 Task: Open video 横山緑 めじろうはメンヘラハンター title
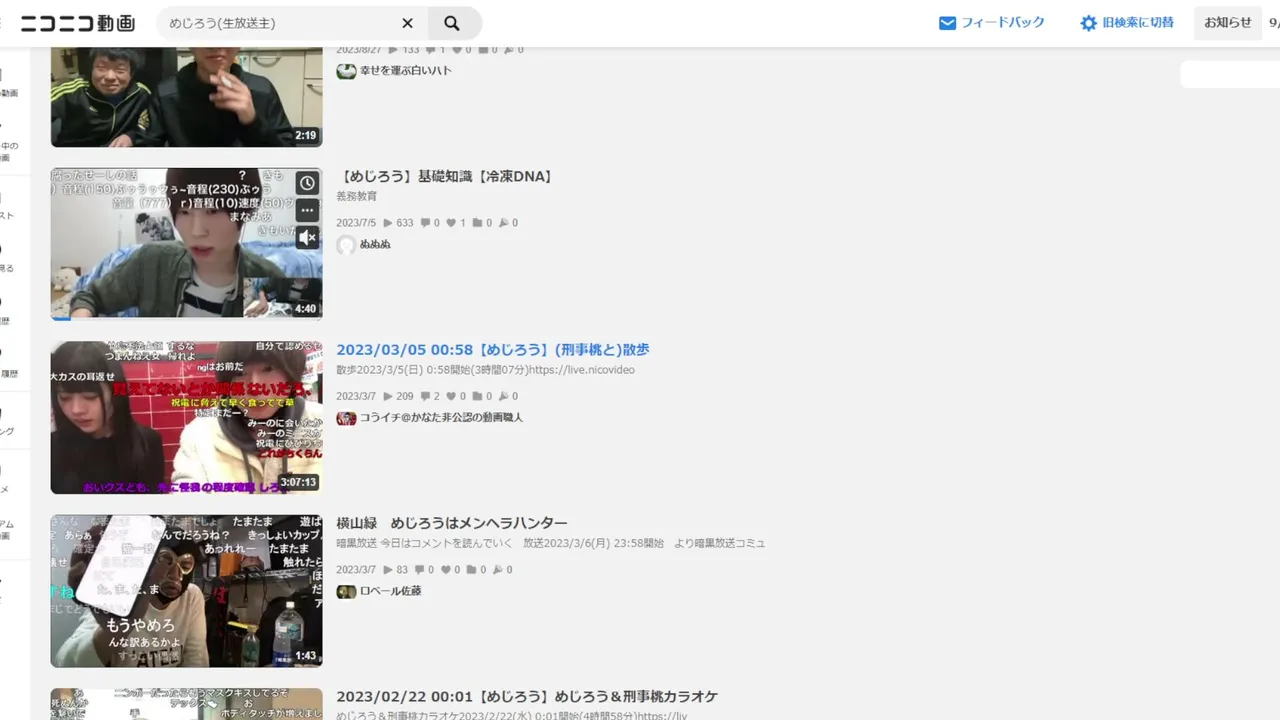pos(452,523)
